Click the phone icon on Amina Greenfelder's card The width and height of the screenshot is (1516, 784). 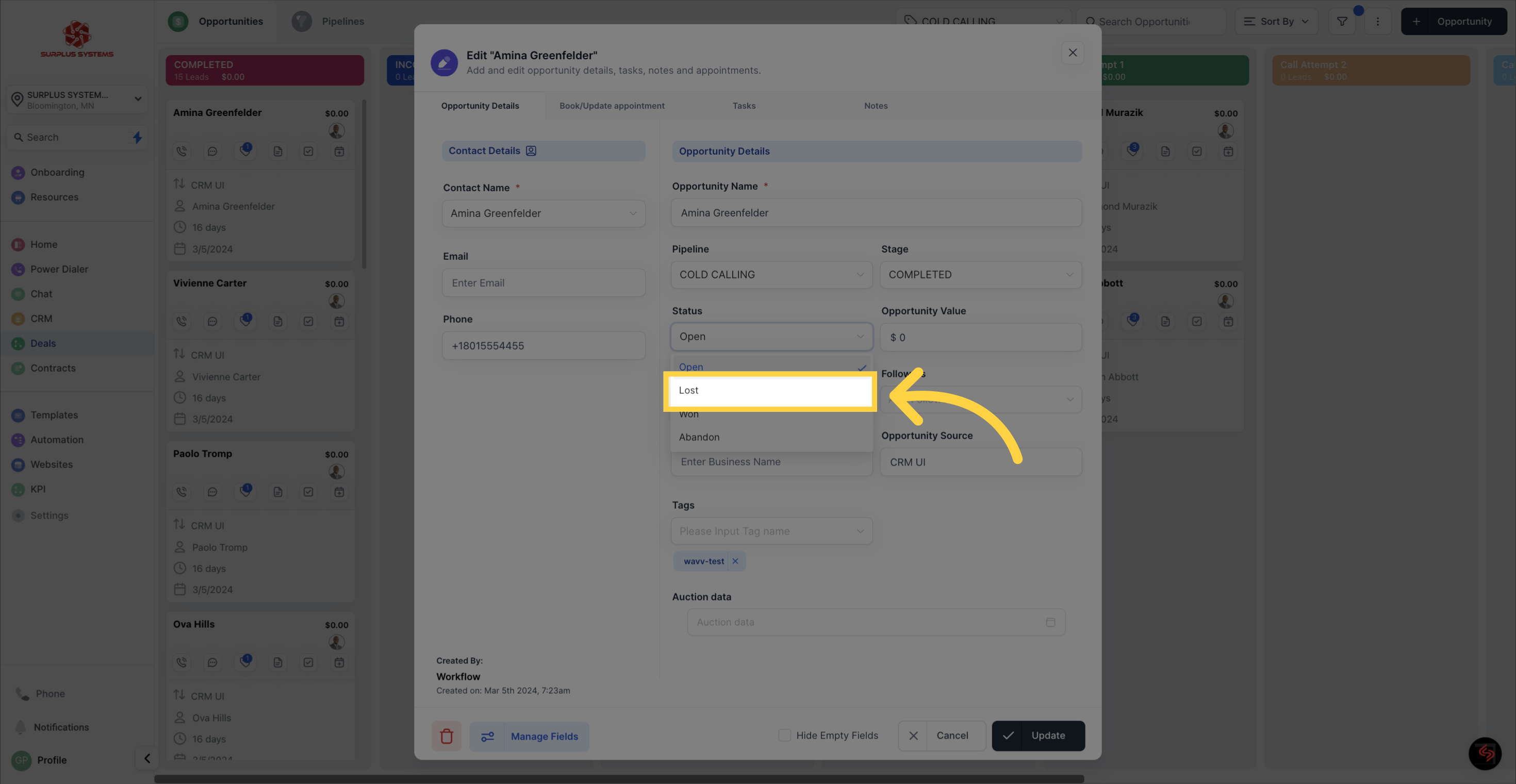(182, 151)
